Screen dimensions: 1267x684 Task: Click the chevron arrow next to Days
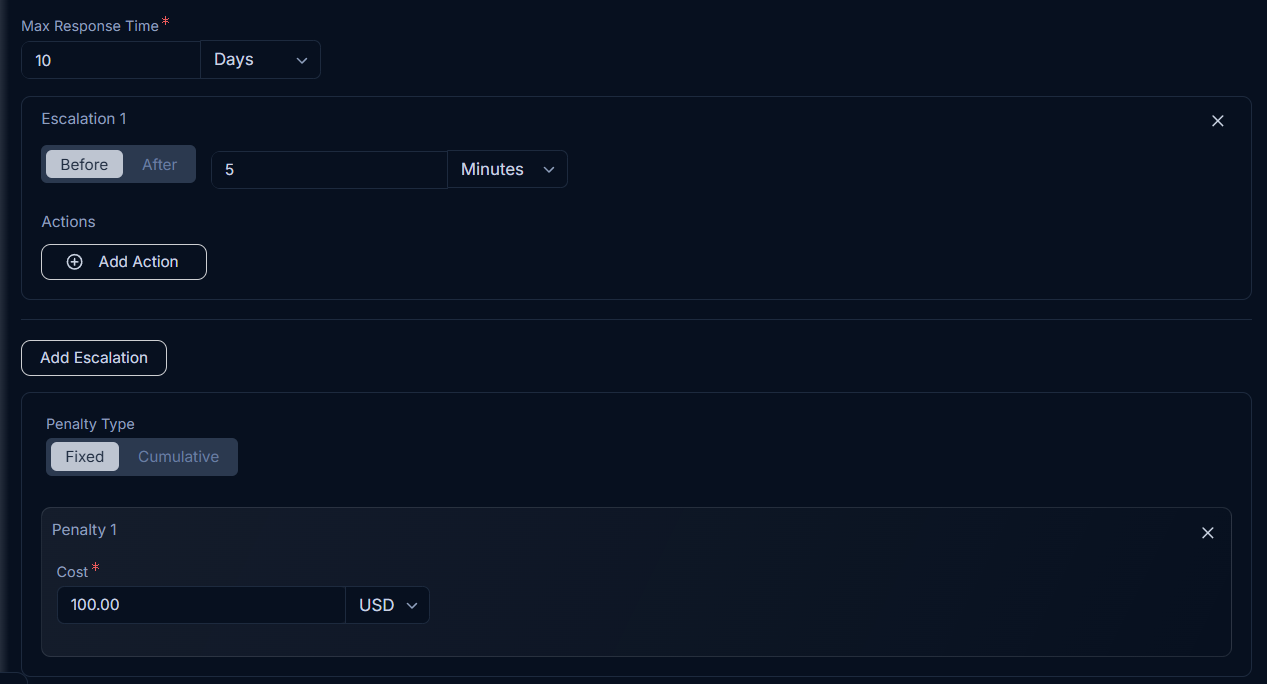point(302,61)
